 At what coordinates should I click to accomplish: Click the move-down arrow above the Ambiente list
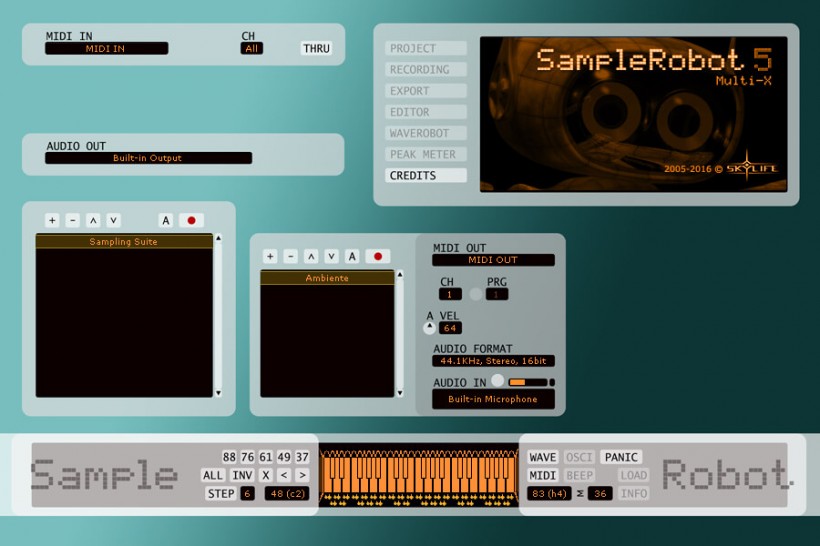tap(331, 256)
